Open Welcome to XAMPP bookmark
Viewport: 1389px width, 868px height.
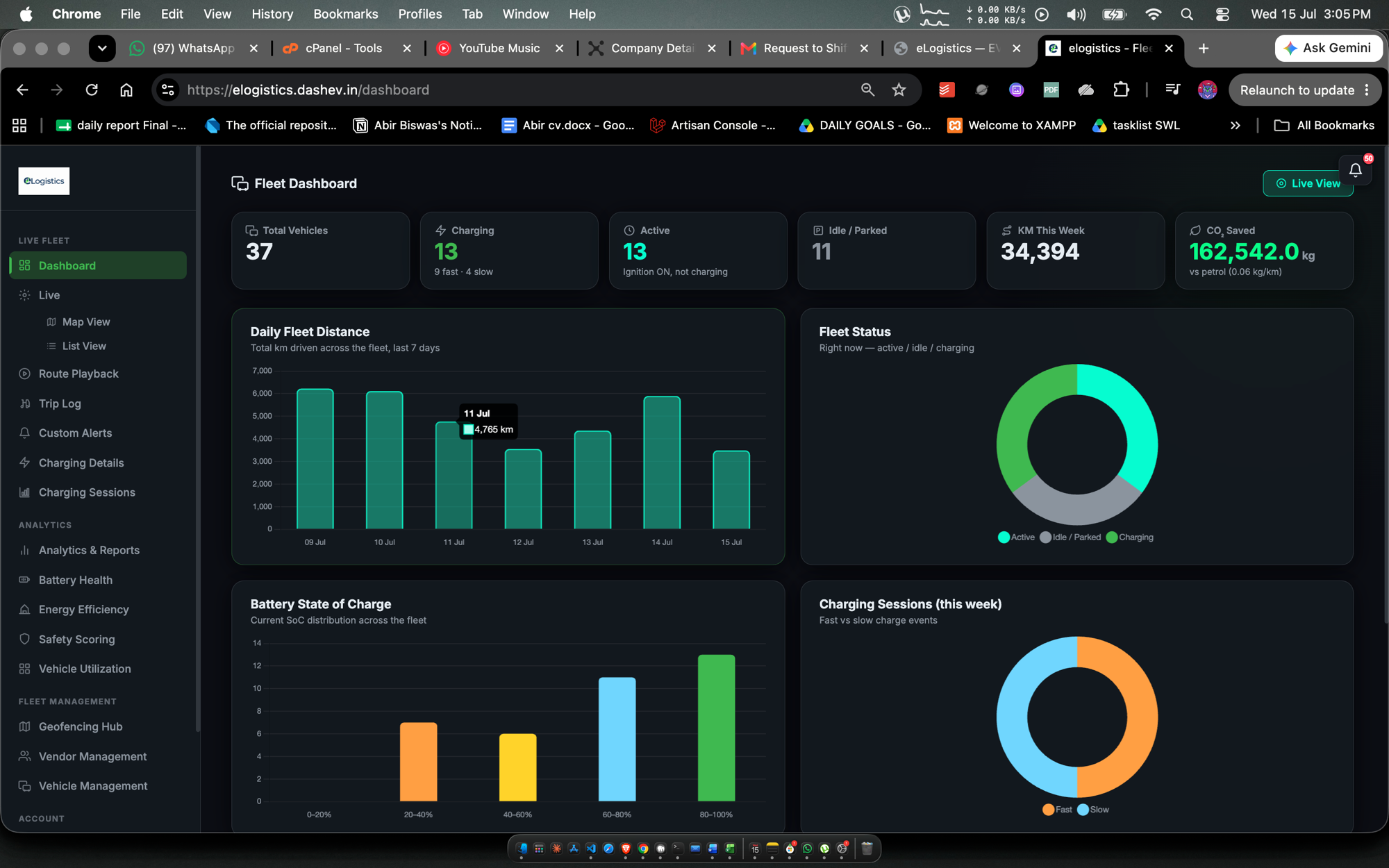tap(1012, 125)
